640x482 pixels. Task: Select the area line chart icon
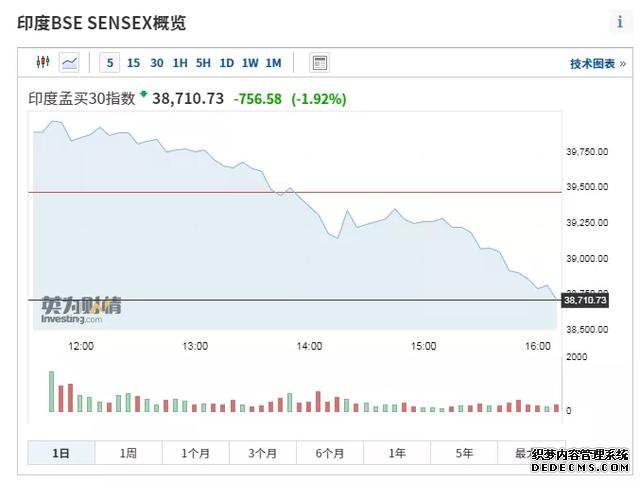tap(69, 63)
